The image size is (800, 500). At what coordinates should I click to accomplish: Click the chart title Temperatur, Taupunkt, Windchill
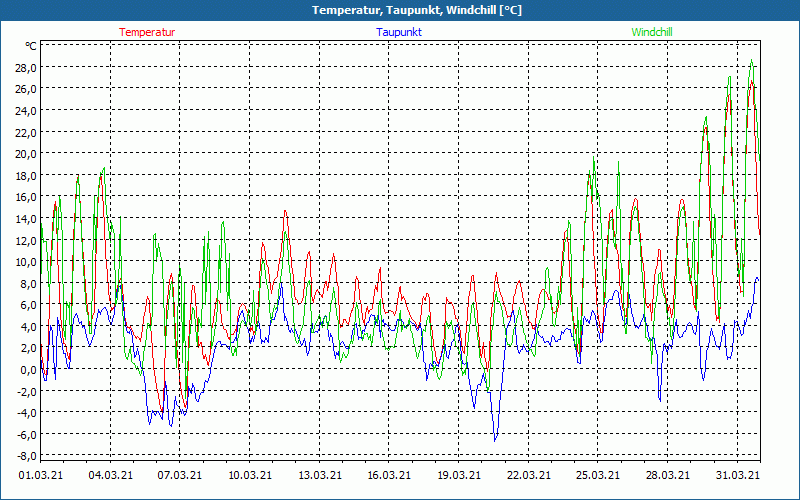pyautogui.click(x=417, y=10)
